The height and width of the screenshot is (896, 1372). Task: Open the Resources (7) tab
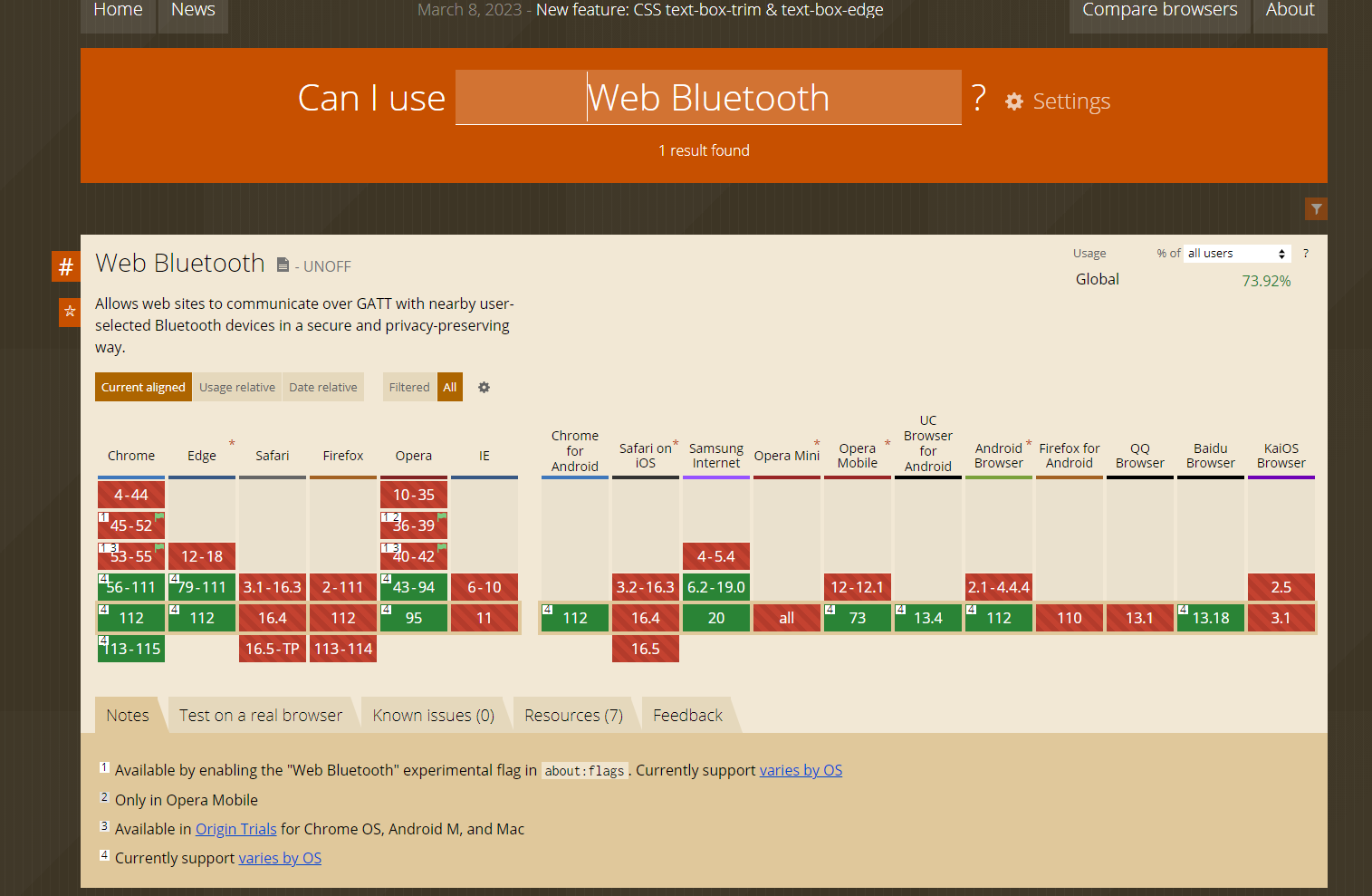point(574,715)
